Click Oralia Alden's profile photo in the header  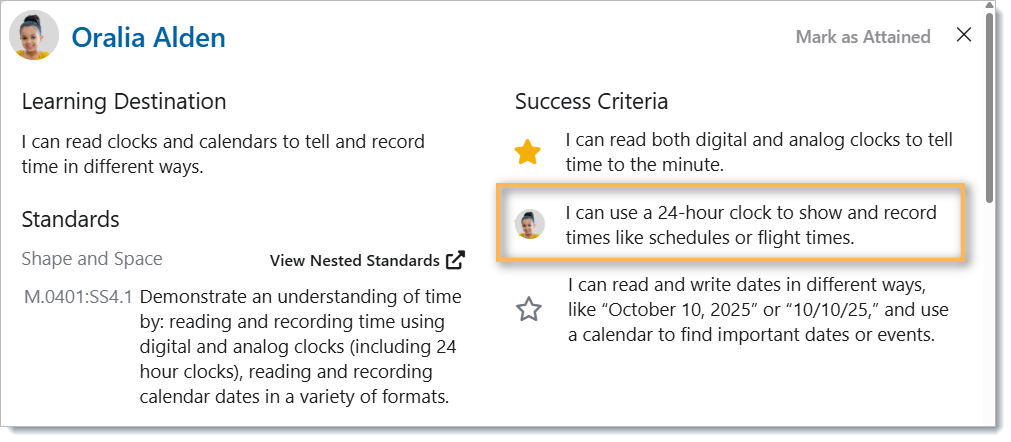(x=32, y=37)
